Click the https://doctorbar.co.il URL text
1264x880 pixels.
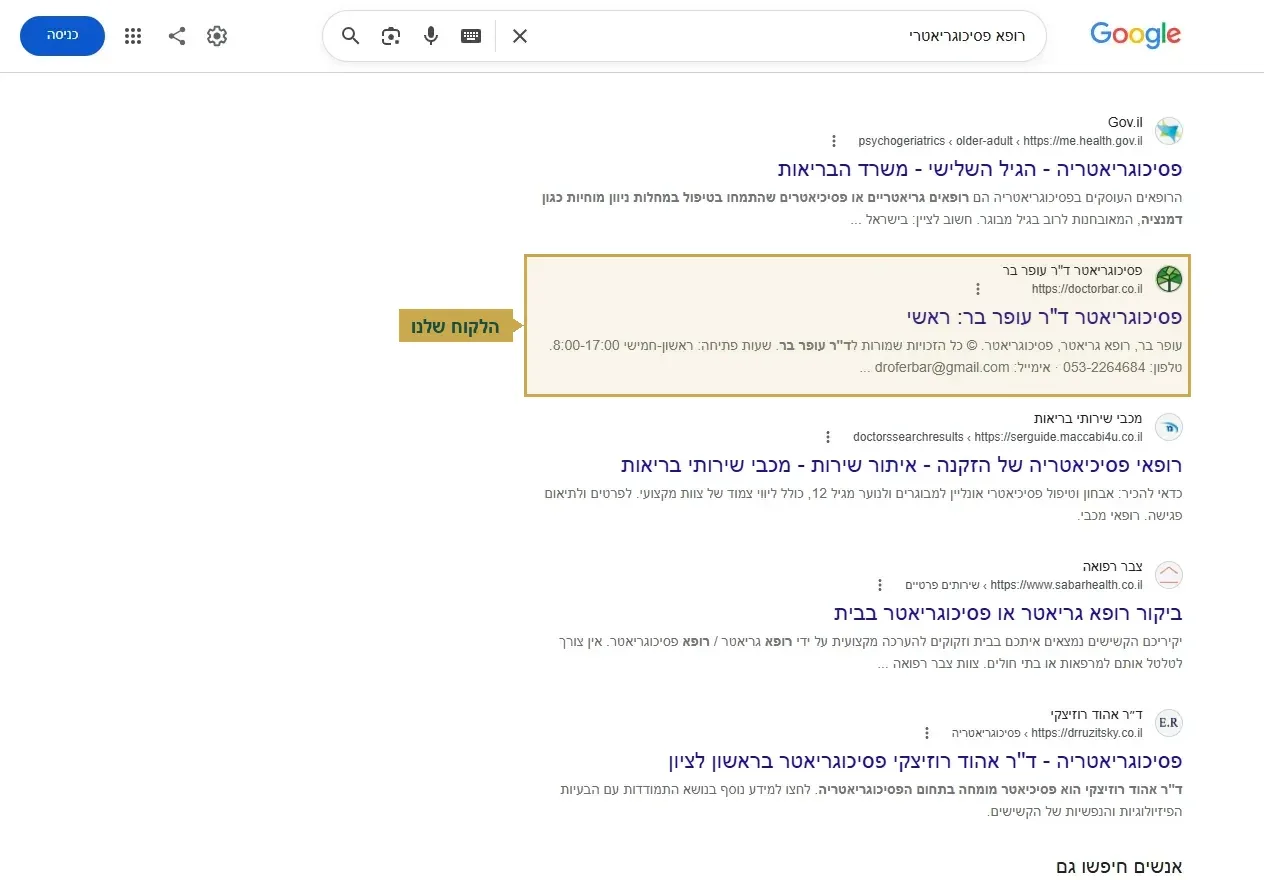point(1087,289)
